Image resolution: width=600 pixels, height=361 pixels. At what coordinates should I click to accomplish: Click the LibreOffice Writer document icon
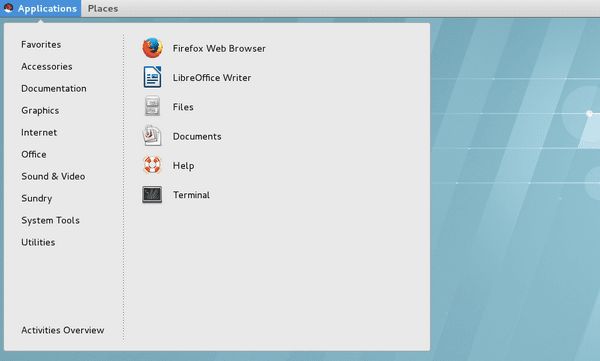click(x=152, y=77)
